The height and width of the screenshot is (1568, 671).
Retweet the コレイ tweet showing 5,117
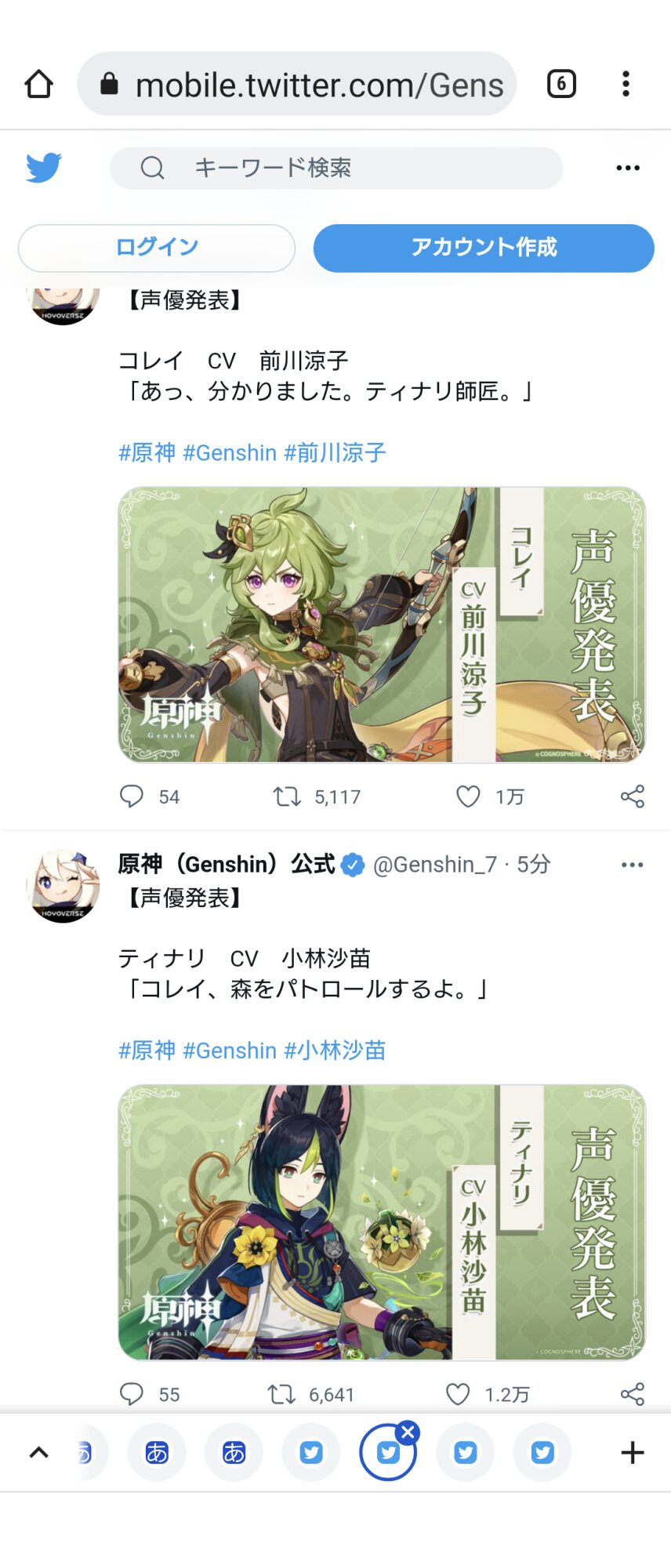[x=286, y=797]
